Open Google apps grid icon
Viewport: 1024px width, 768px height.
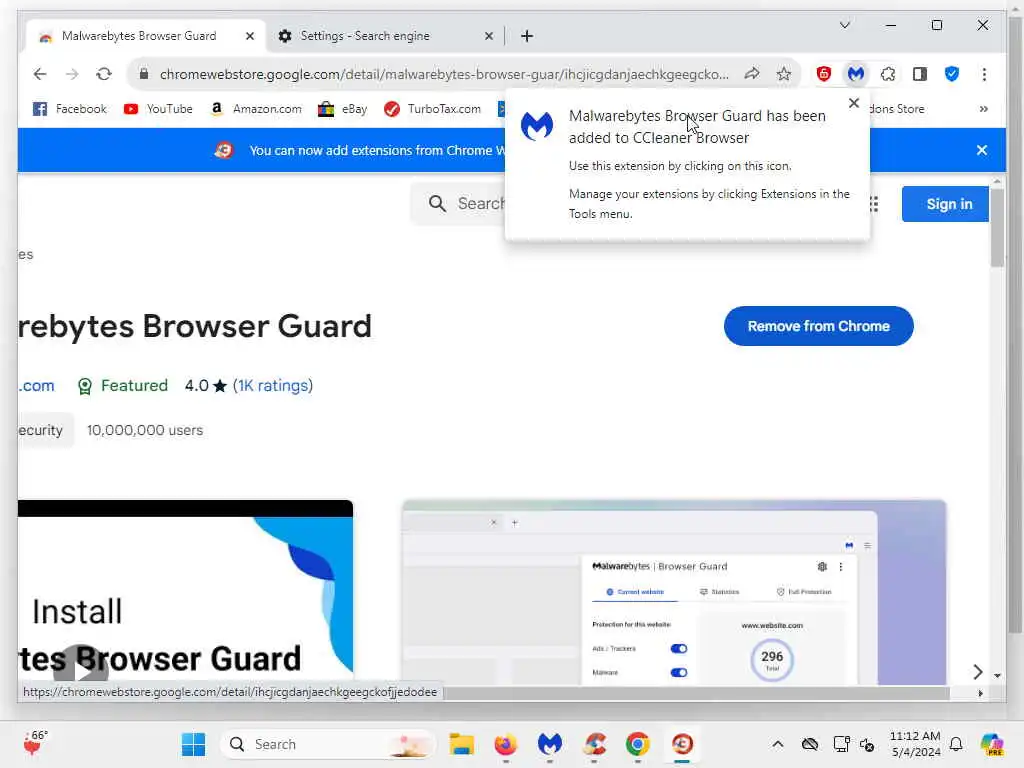point(874,204)
